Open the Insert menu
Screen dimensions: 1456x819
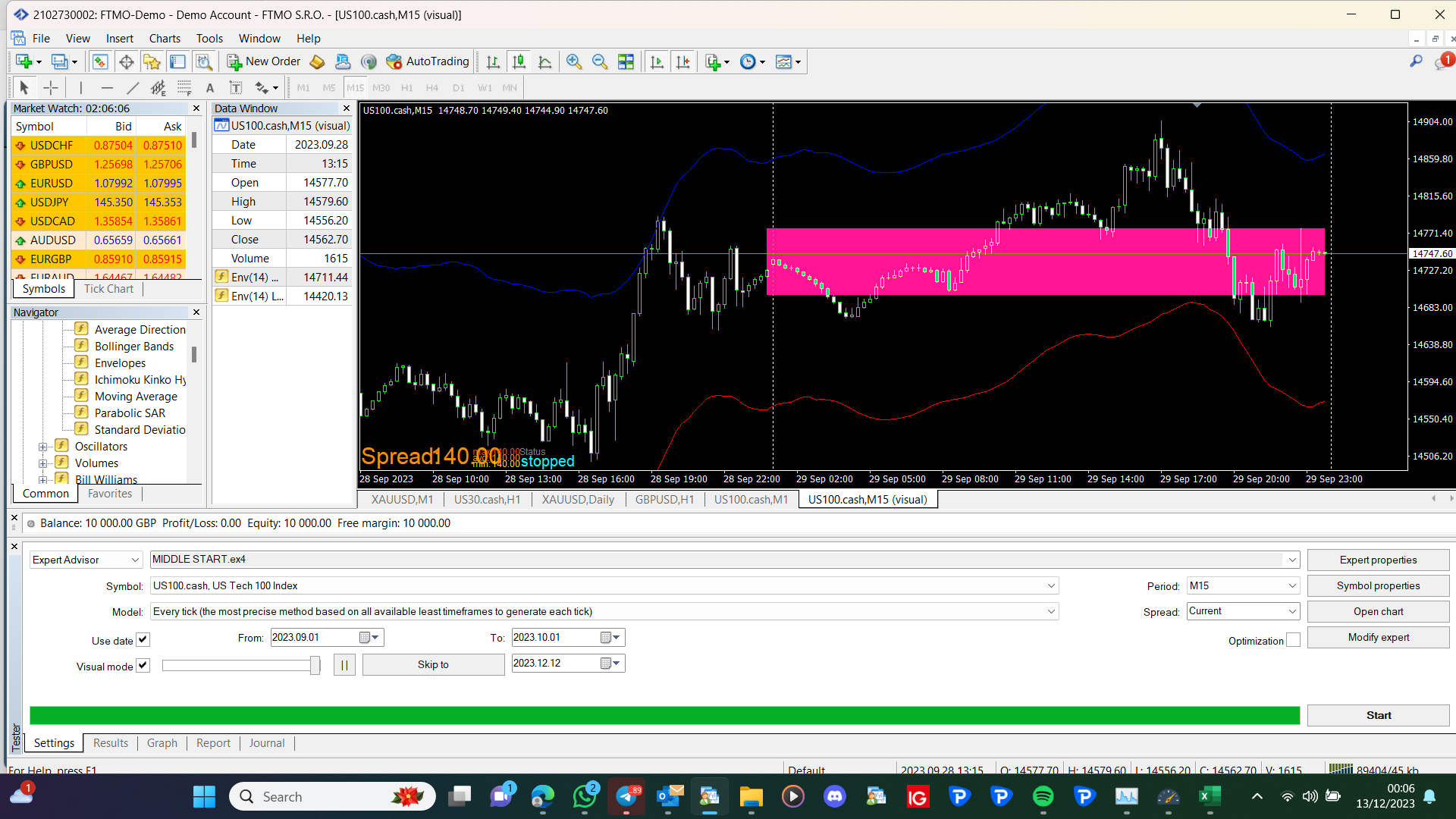pyautogui.click(x=120, y=39)
